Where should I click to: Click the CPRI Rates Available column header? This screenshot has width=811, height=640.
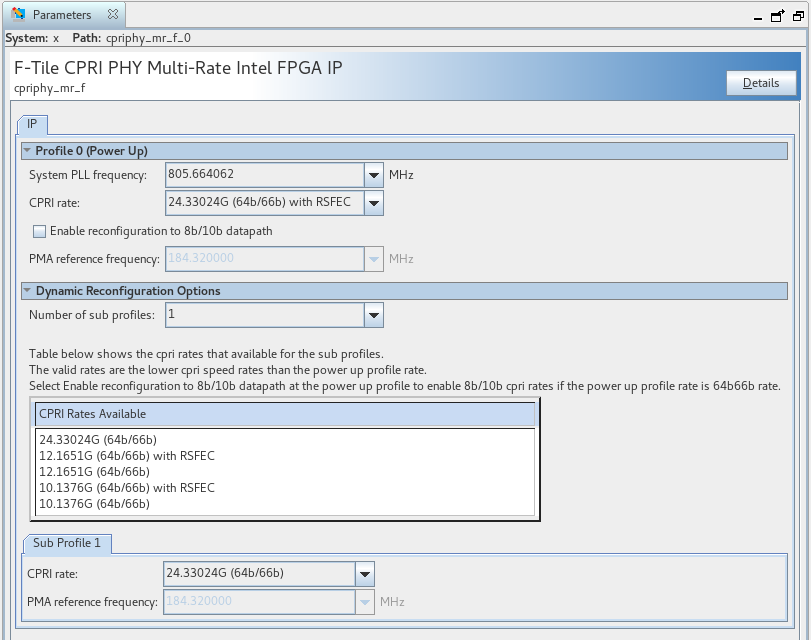pos(285,414)
